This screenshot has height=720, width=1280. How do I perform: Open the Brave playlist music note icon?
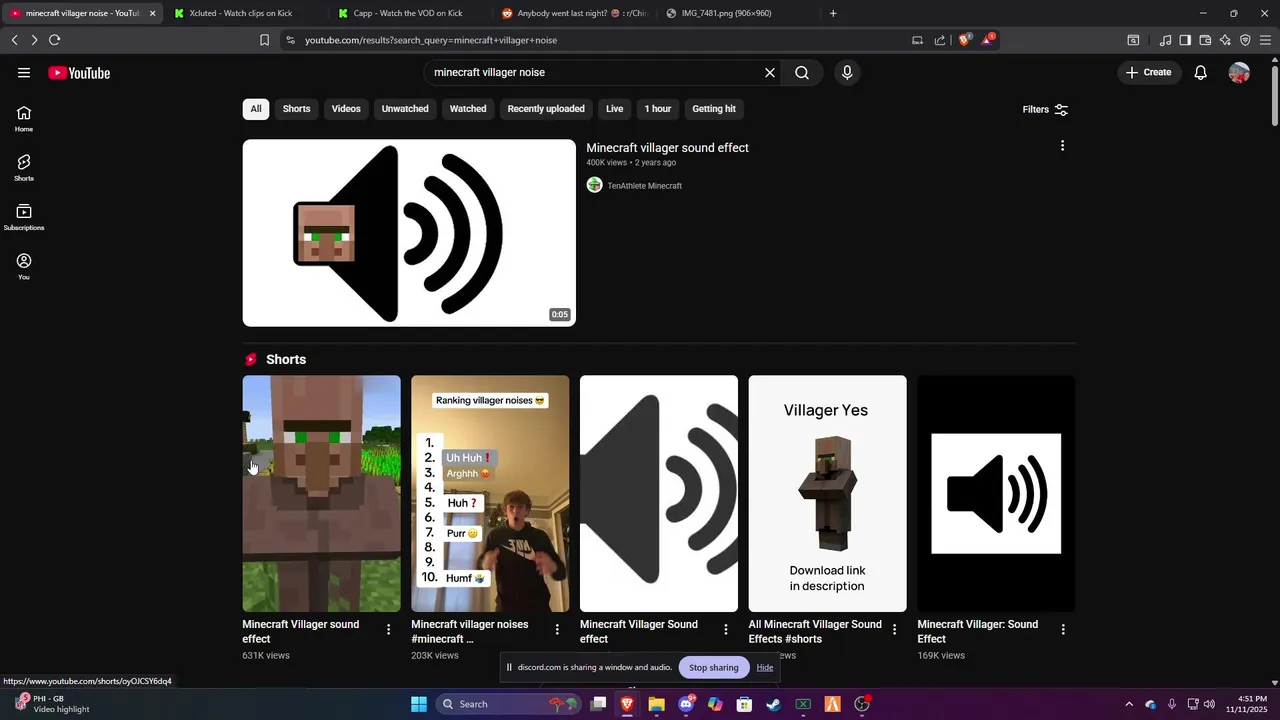point(1165,40)
